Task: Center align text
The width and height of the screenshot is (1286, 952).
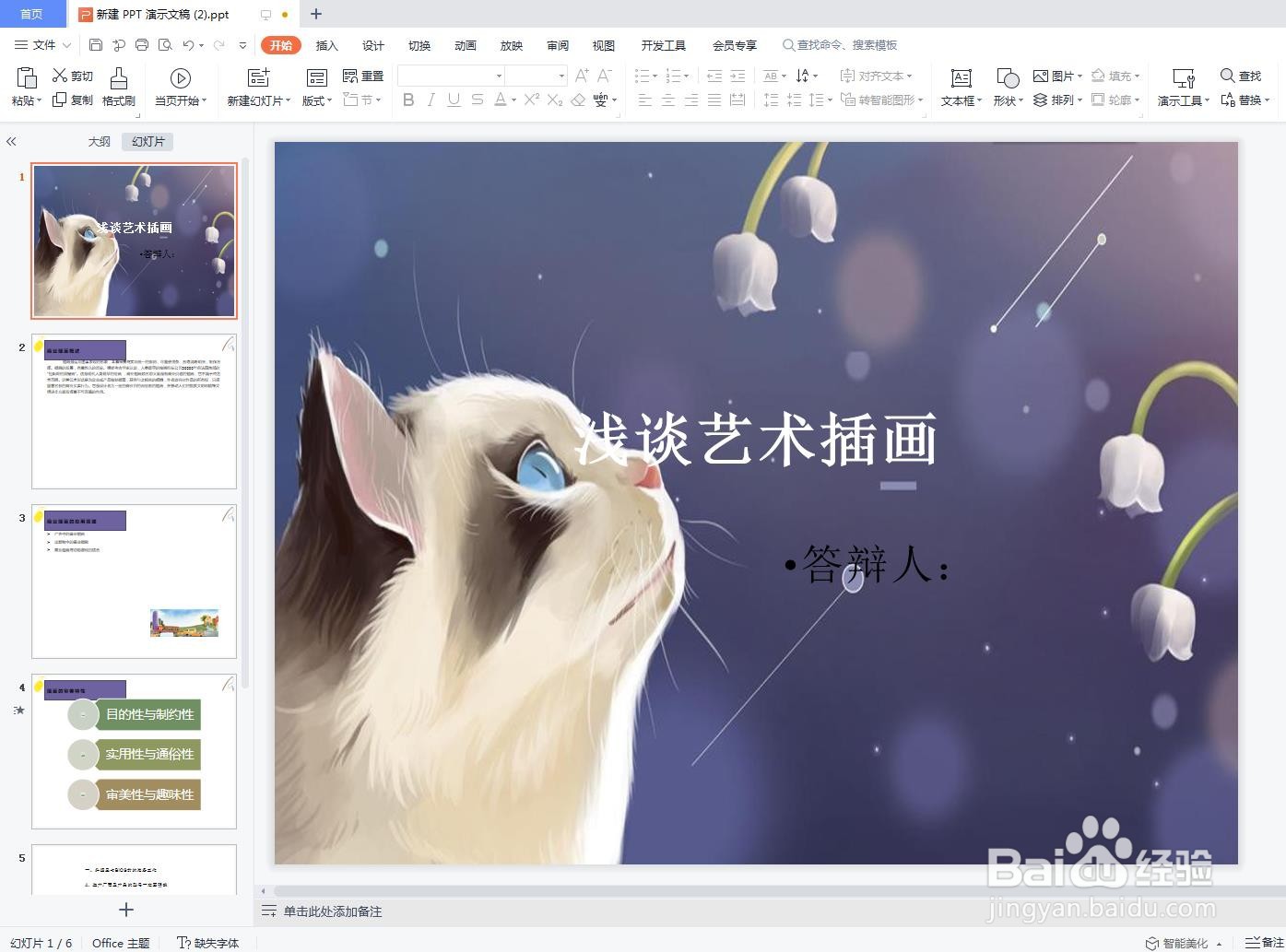Action: click(668, 100)
